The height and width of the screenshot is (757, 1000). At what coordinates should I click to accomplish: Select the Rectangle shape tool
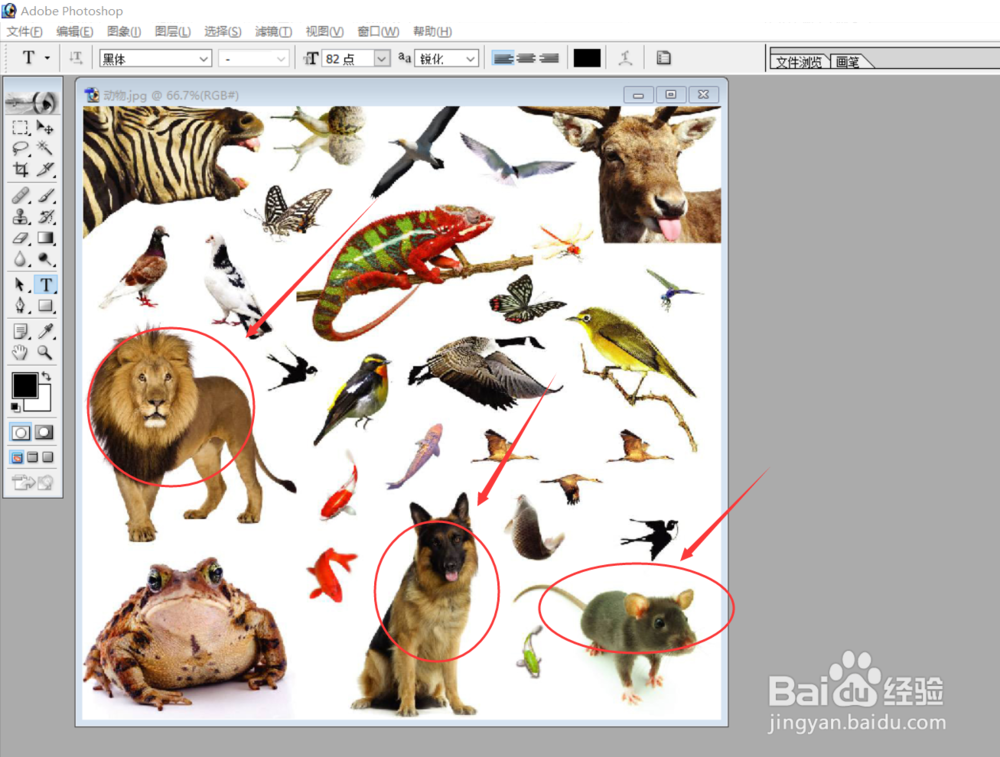[45, 305]
